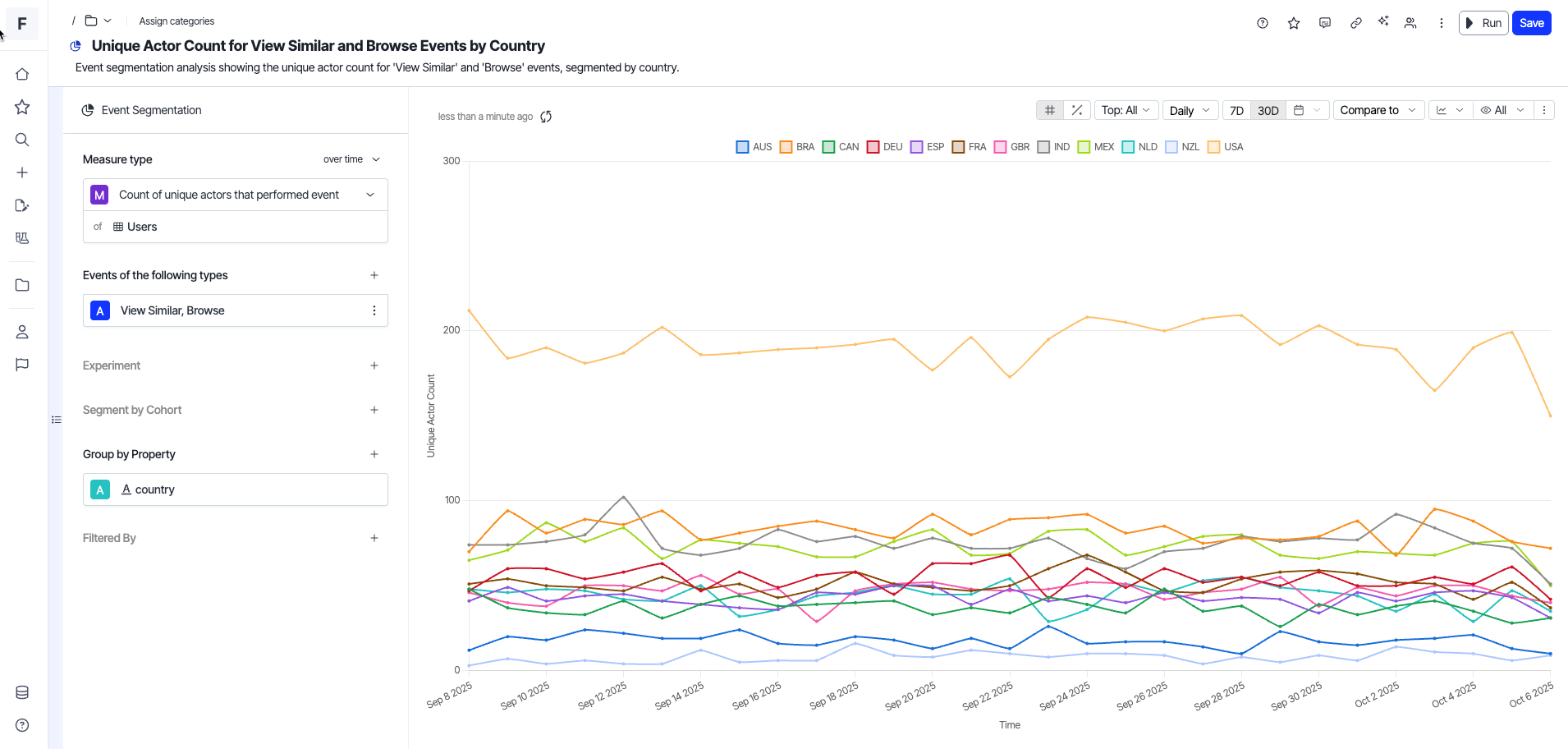Toggle the USA series in the legend
This screenshot has width=1568, height=749.
(1213, 147)
